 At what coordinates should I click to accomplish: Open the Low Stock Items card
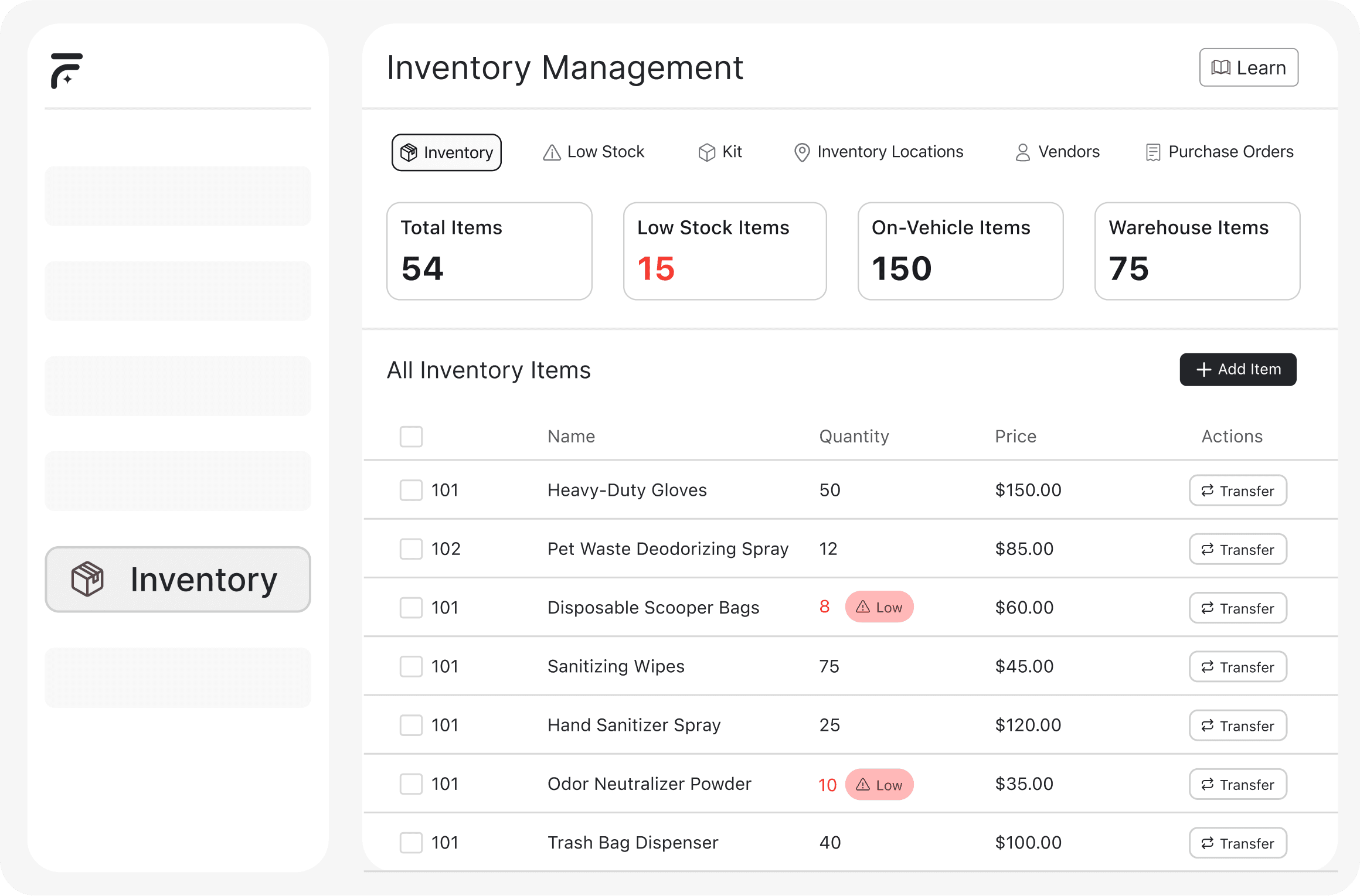click(x=725, y=251)
